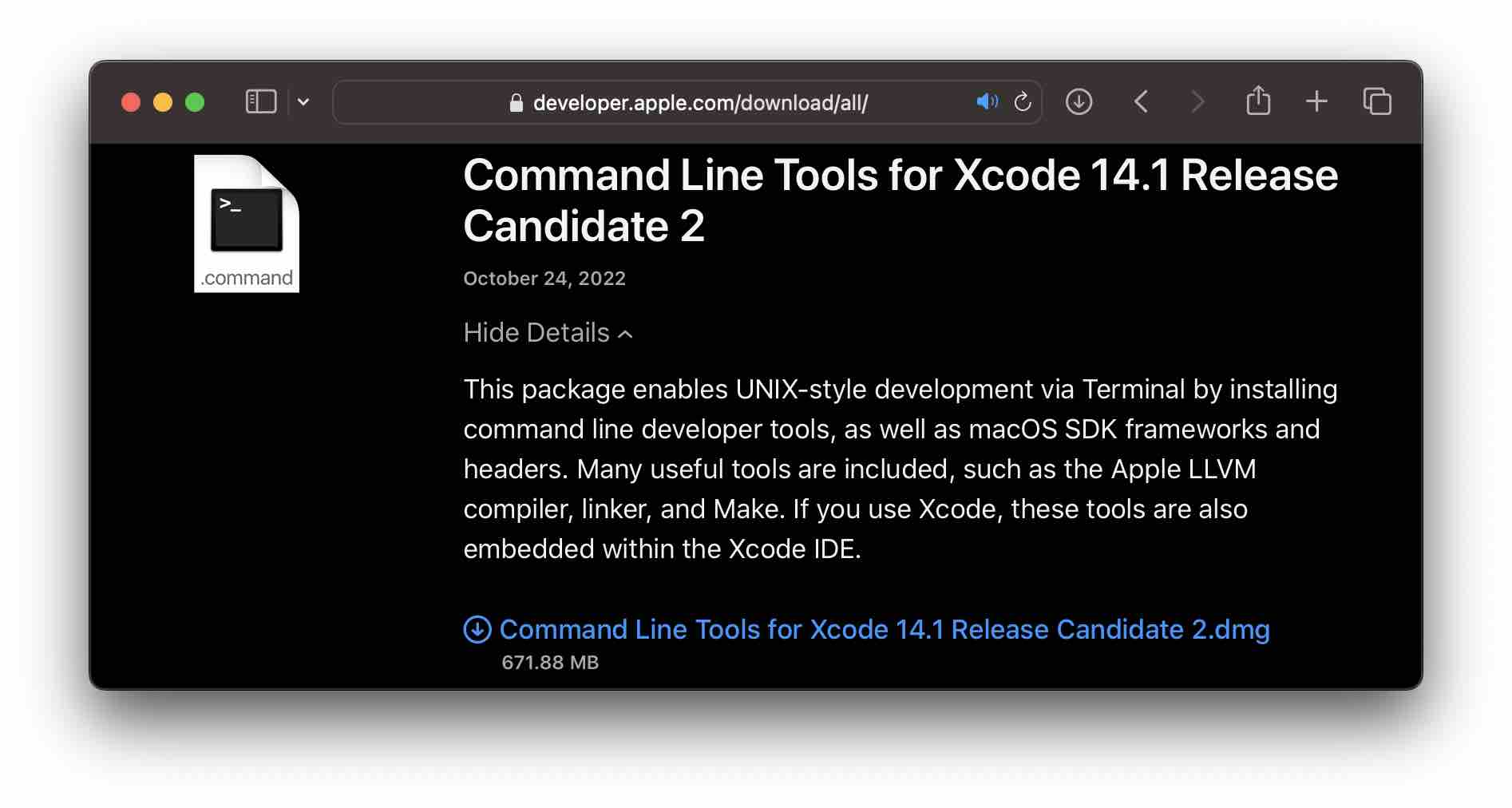Open the Downloads manager icon
Viewport: 1512px width, 808px height.
pyautogui.click(x=1078, y=101)
